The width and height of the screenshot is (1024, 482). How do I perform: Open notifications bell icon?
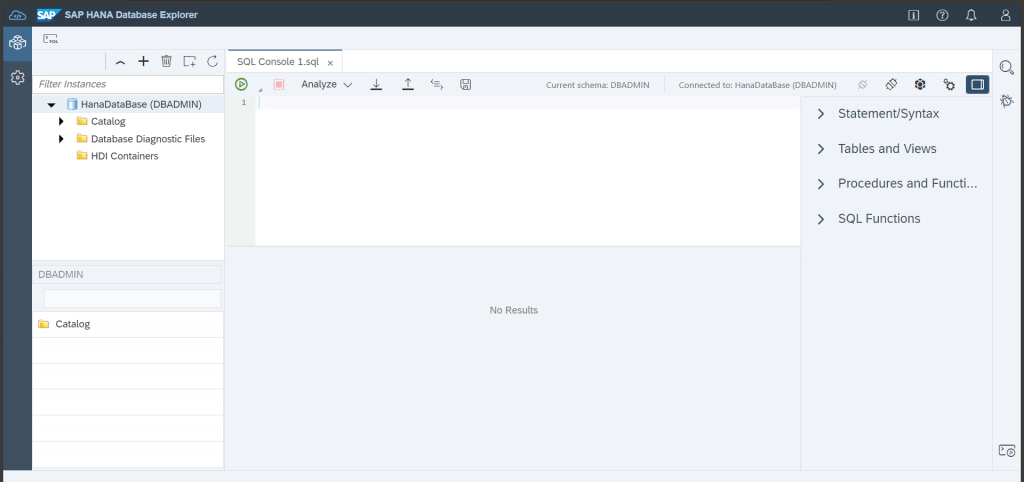pos(972,15)
